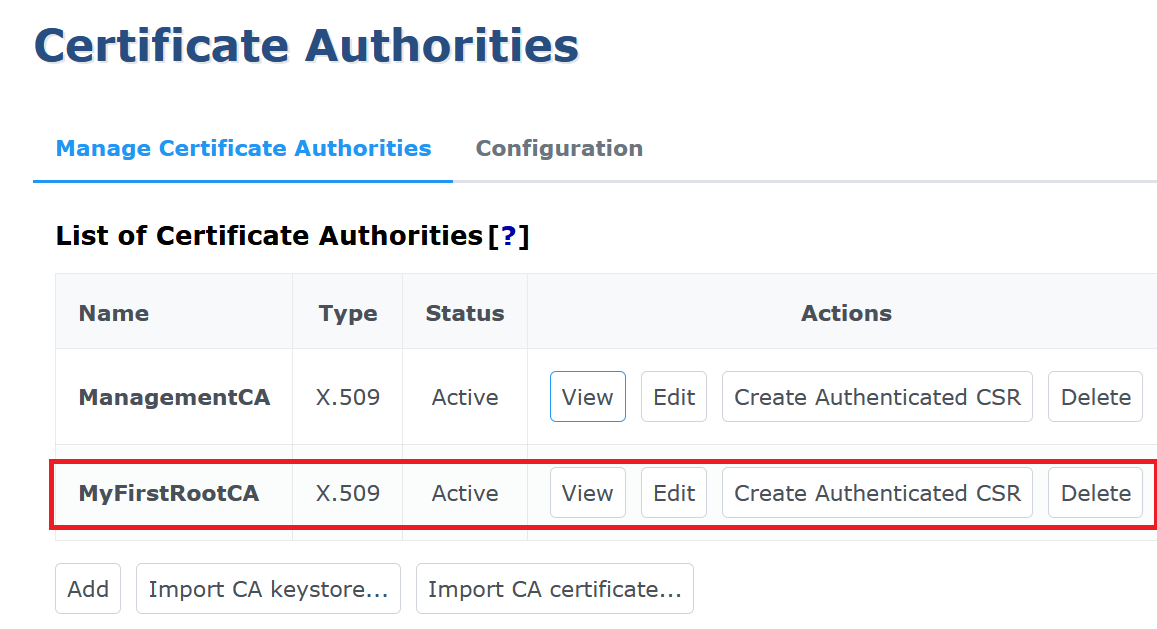
Task: View the ManagementCA certificate authority
Action: pos(587,397)
